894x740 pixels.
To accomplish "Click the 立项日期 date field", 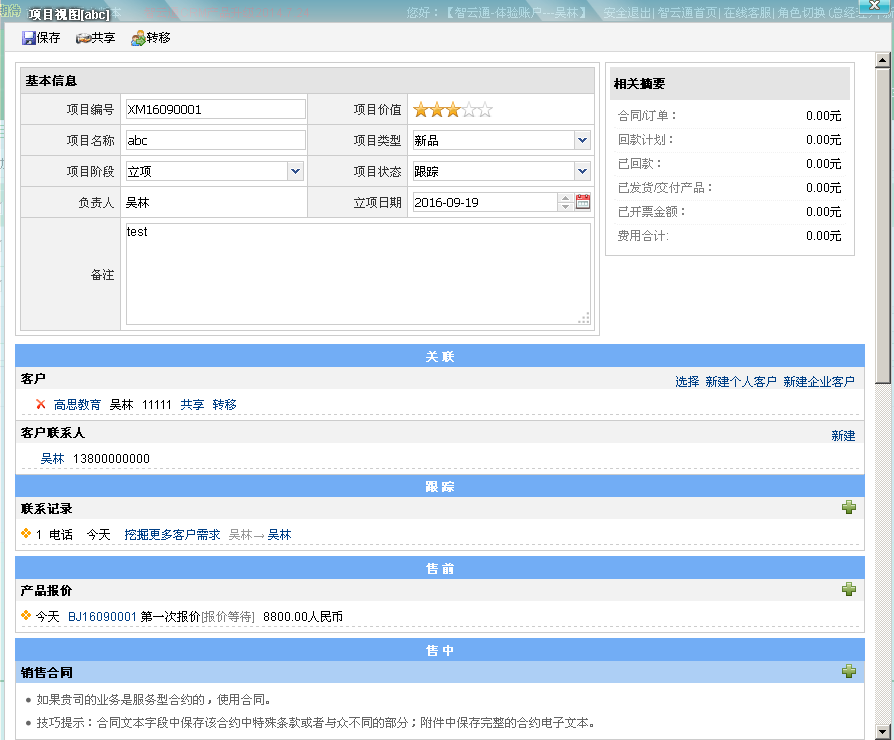I will pyautogui.click(x=485, y=202).
